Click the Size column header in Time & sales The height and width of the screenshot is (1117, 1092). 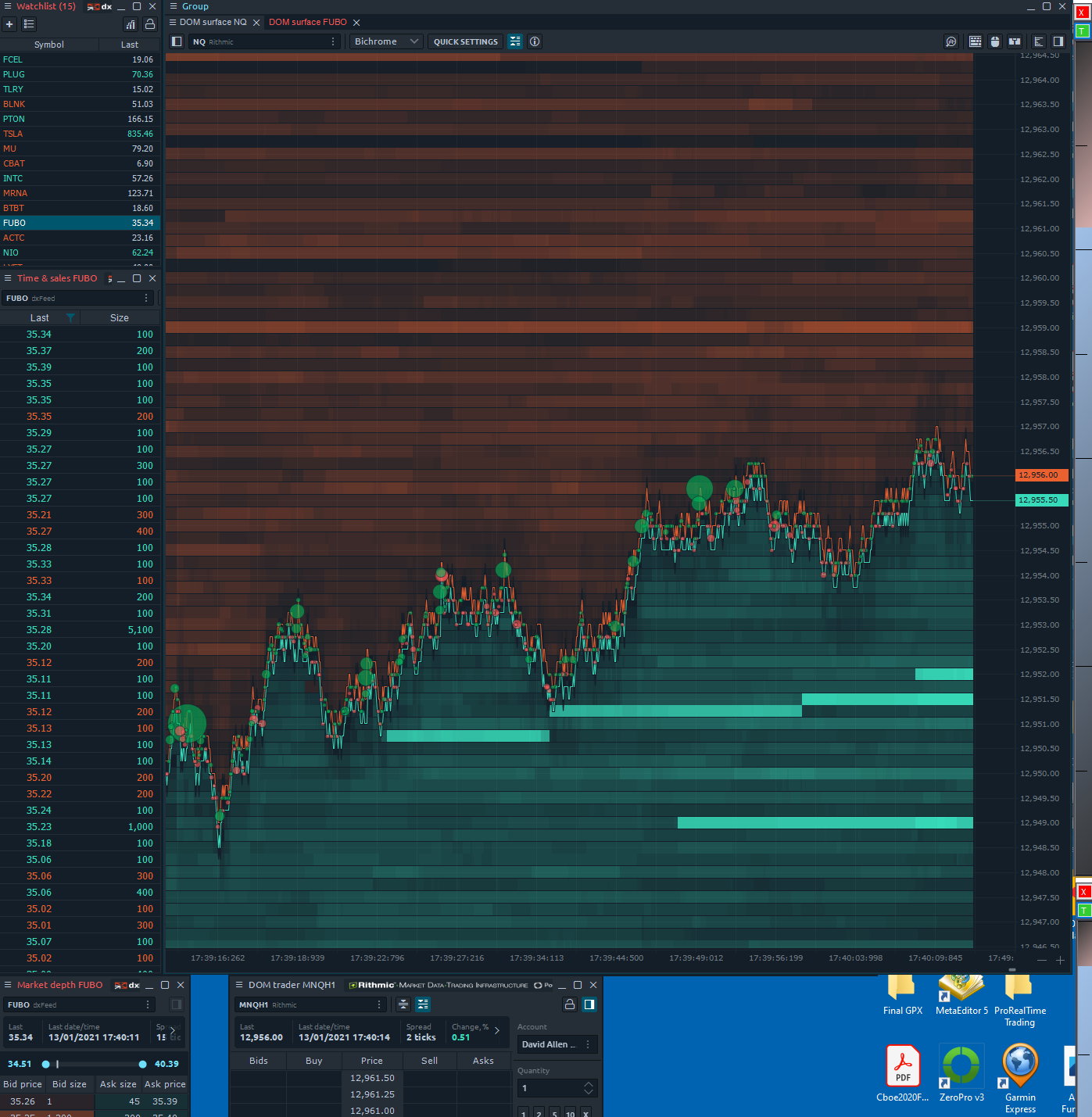click(120, 318)
